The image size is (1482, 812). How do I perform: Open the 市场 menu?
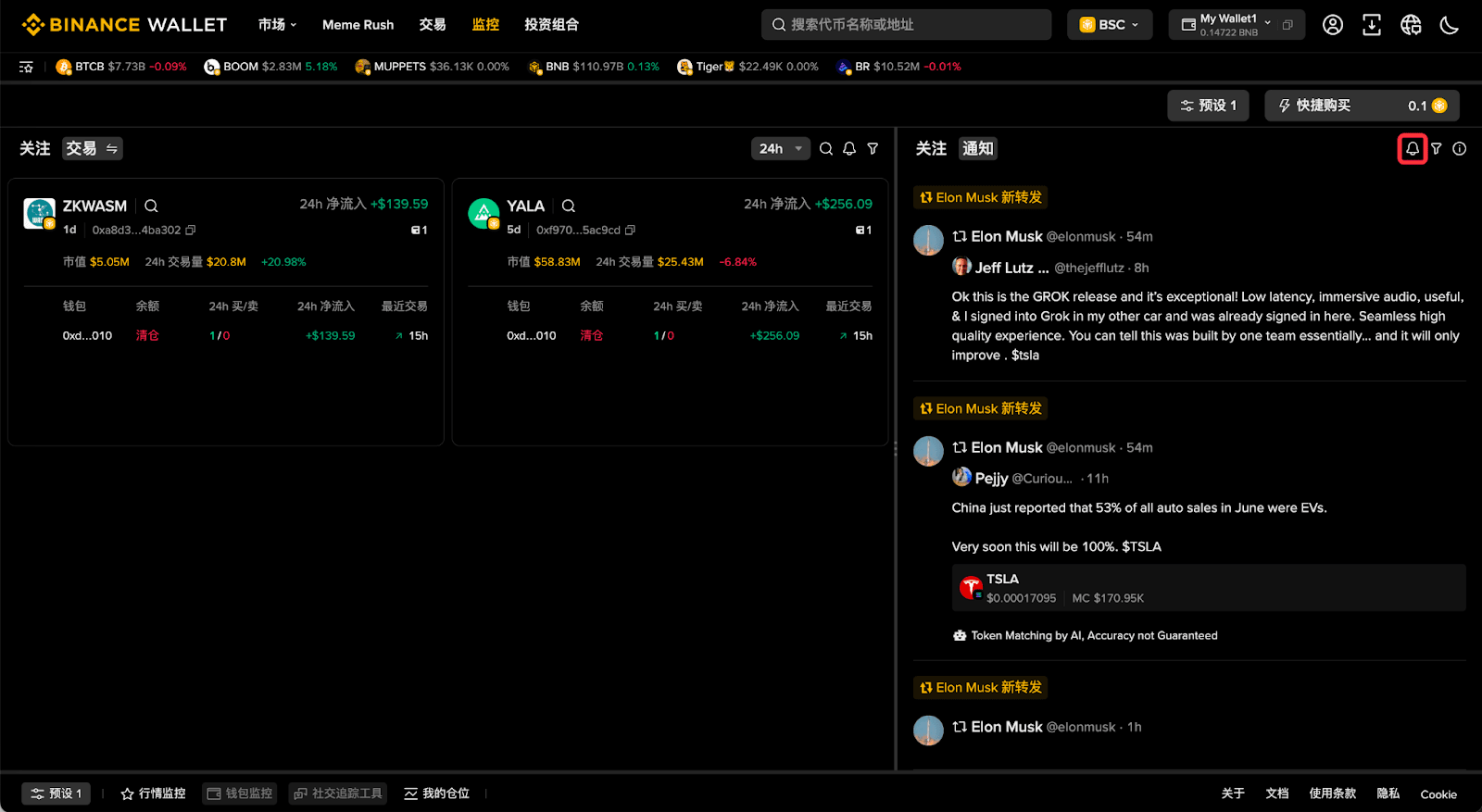point(277,25)
